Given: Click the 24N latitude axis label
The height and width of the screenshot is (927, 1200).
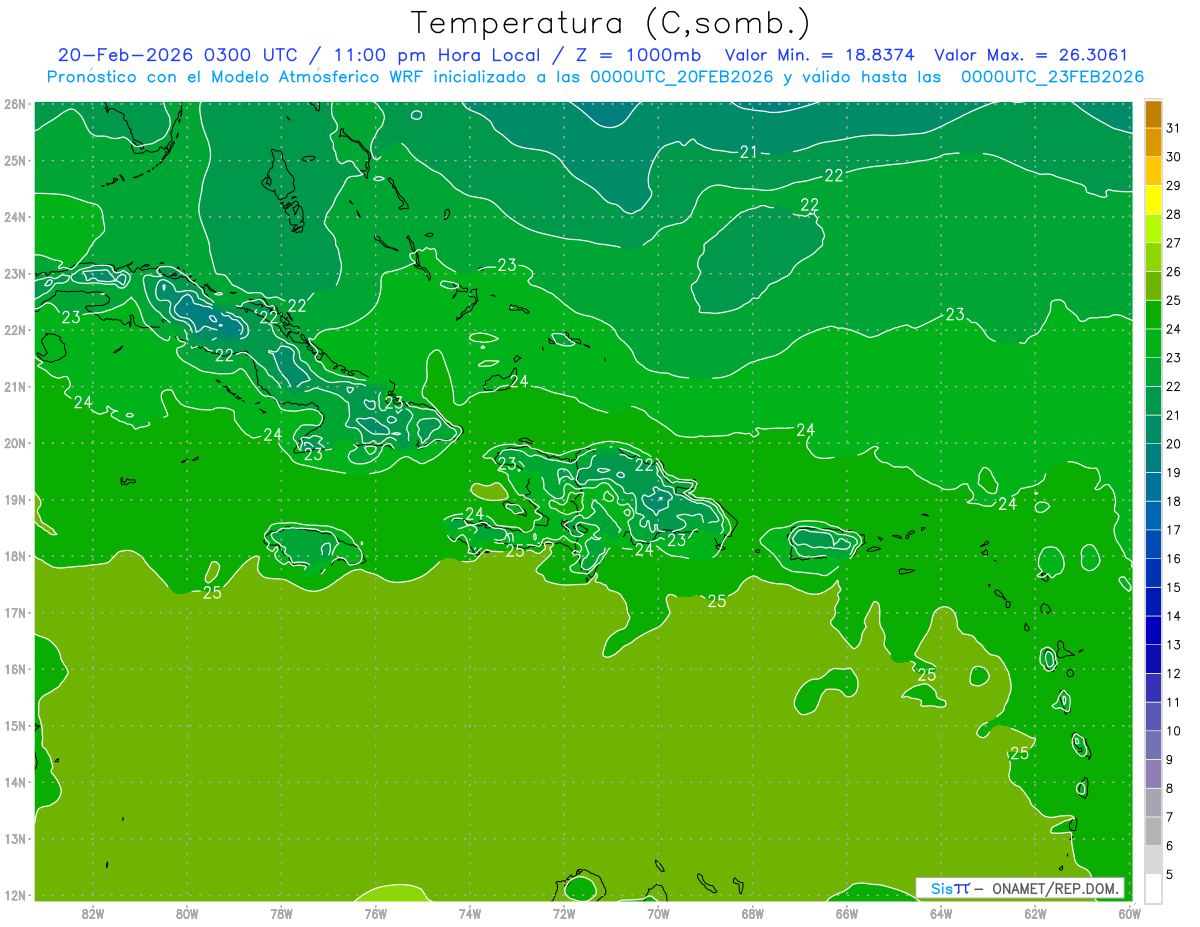Looking at the screenshot, I should pos(14,217).
